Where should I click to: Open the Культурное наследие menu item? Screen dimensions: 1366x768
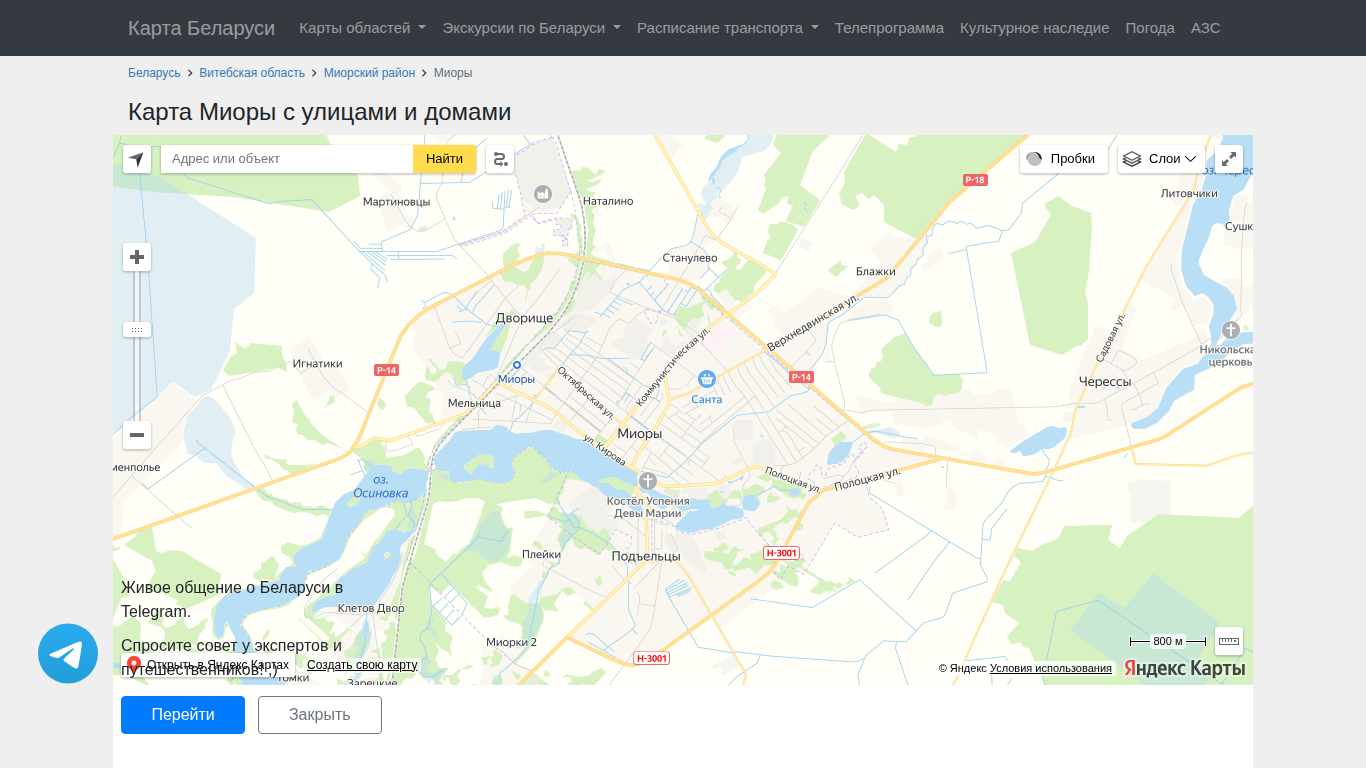[x=1035, y=28]
